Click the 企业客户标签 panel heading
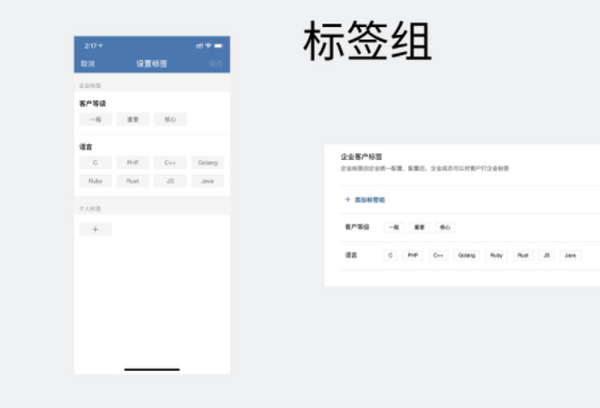 click(x=361, y=157)
